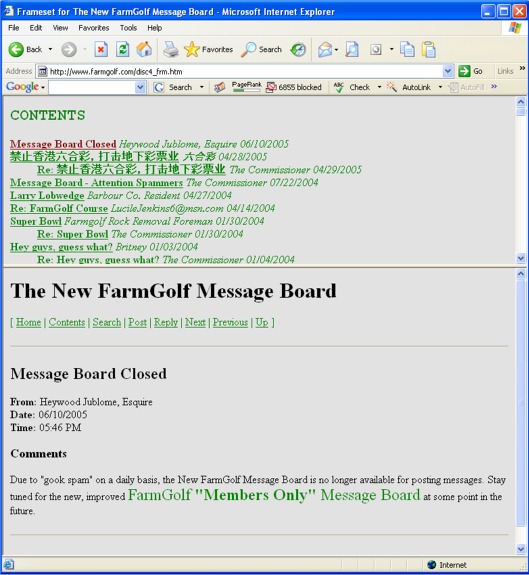Viewport: 529px width, 575px height.
Task: Click inside the Google toolbar search field
Action: pos(92,88)
